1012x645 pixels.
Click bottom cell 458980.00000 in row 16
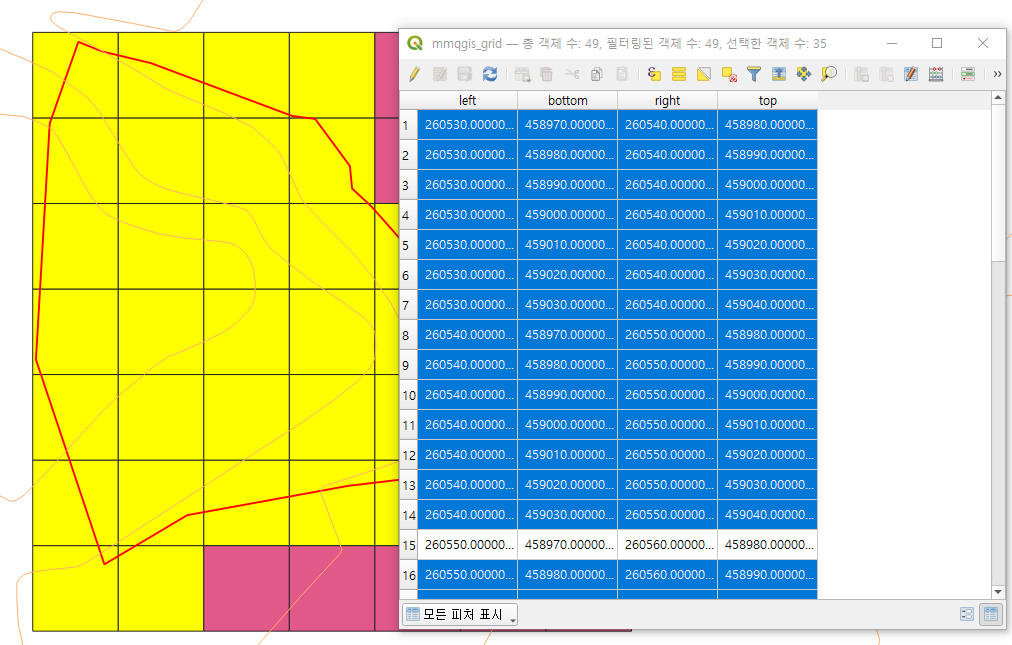point(568,575)
